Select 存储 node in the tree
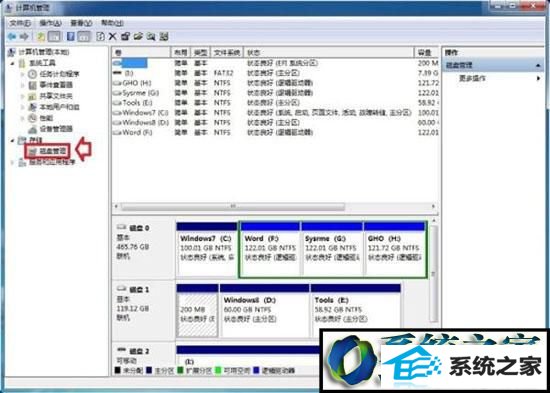This screenshot has height=393, width=550. click(36, 140)
